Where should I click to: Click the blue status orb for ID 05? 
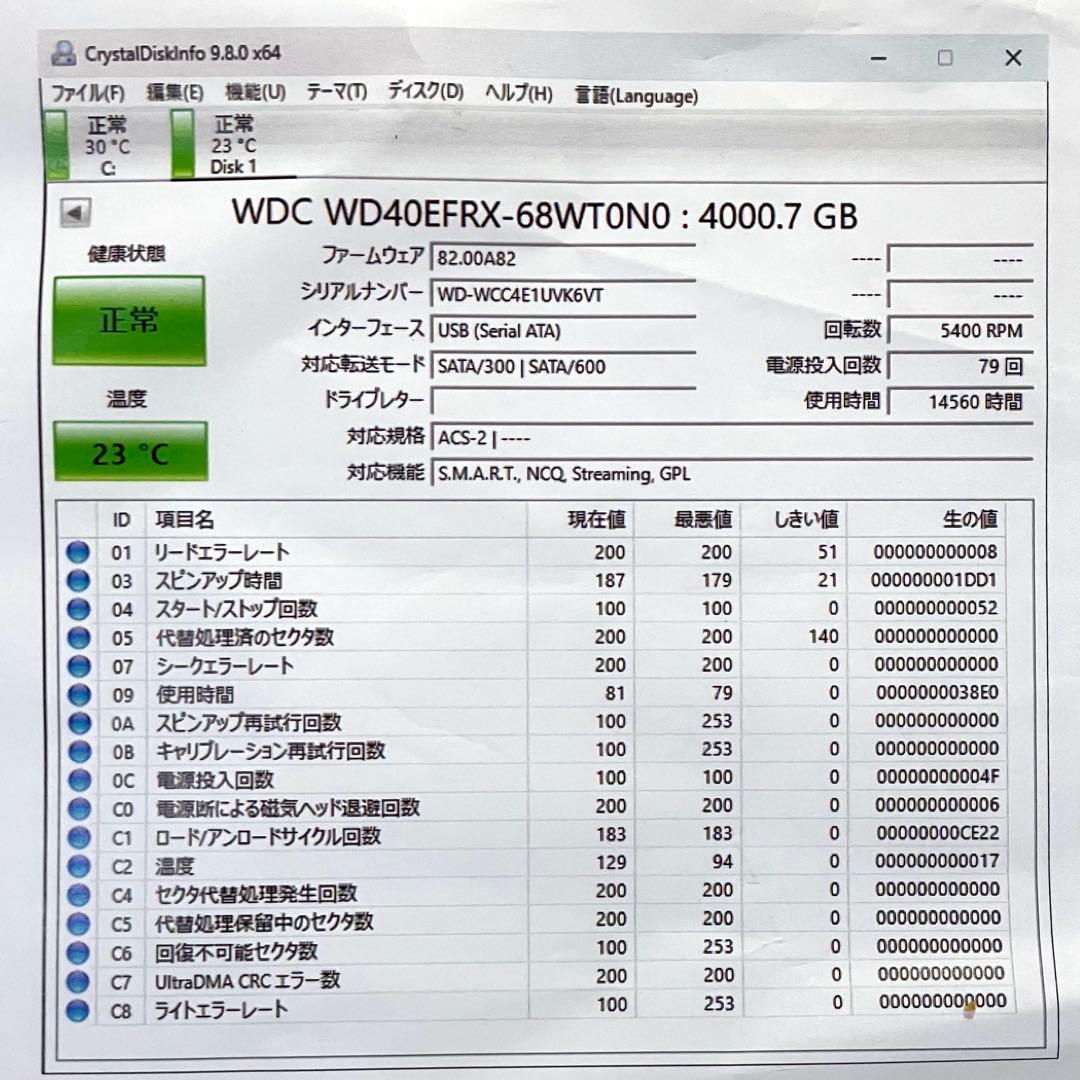79,638
